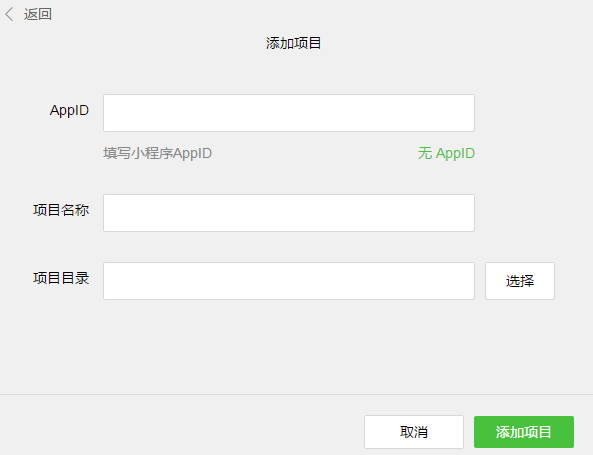Click the 填写小程序AppID hint text

[x=157, y=153]
